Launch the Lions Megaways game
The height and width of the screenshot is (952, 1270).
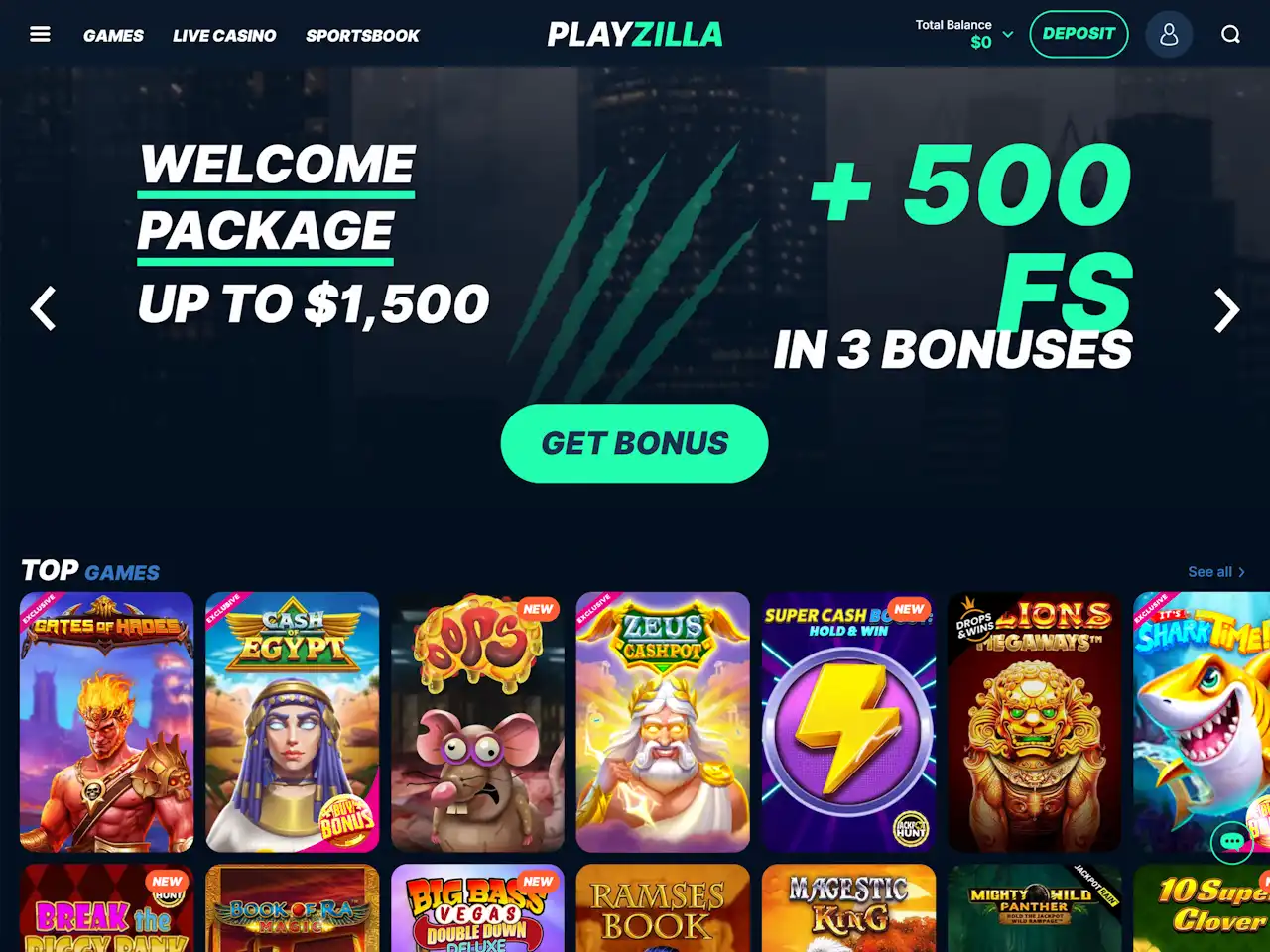[1034, 722]
